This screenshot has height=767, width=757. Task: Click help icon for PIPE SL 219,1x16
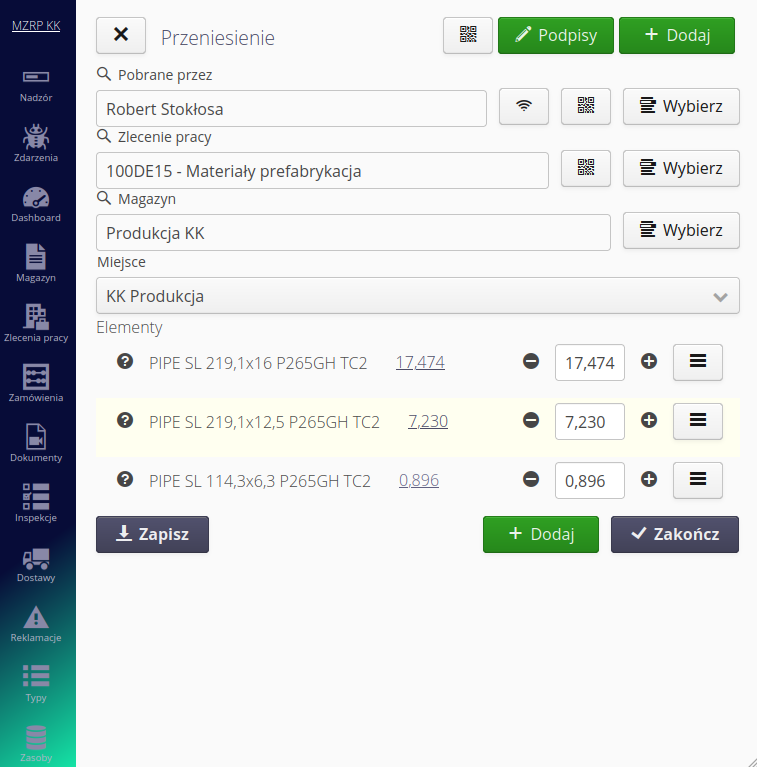(x=125, y=361)
